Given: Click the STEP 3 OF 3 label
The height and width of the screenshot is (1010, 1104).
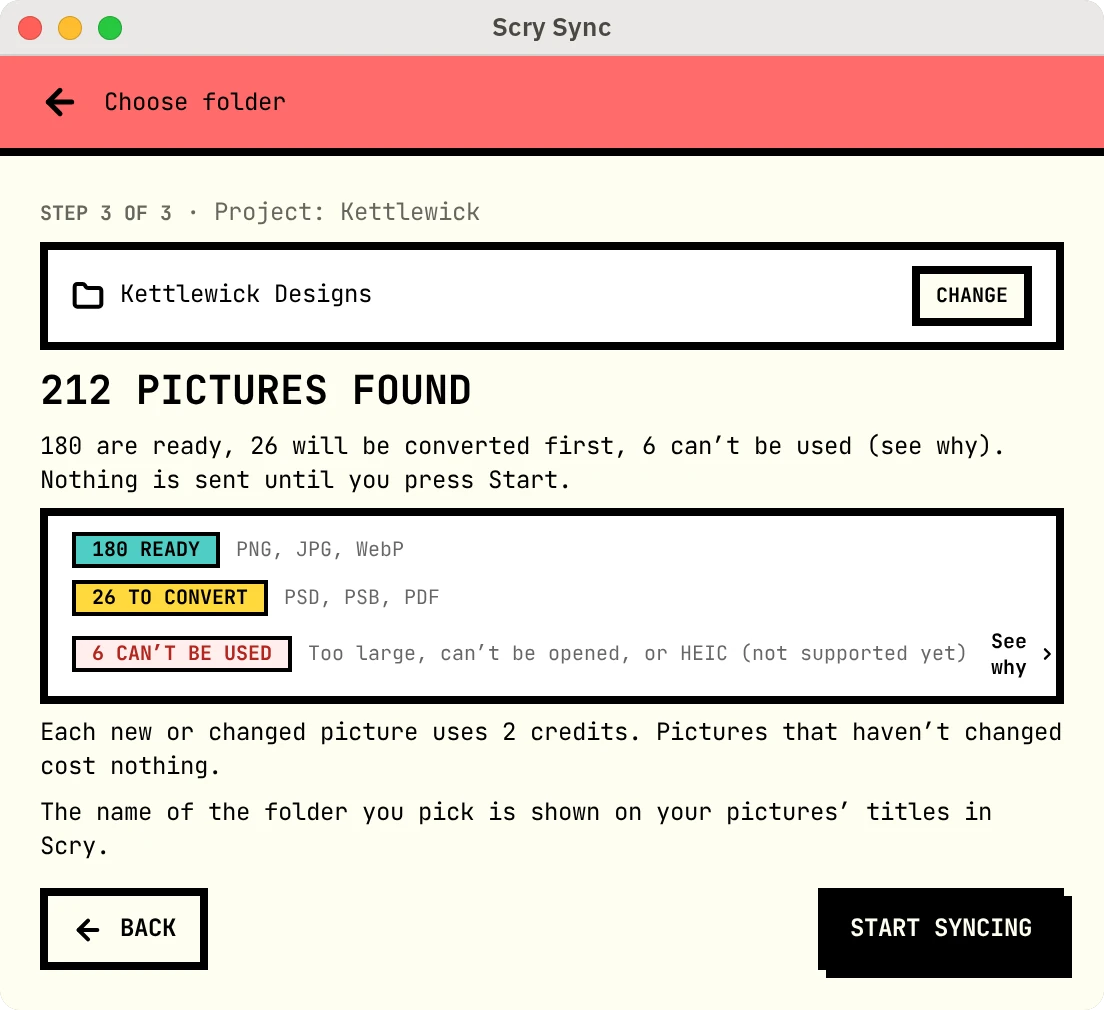Looking at the screenshot, I should pyautogui.click(x=106, y=213).
